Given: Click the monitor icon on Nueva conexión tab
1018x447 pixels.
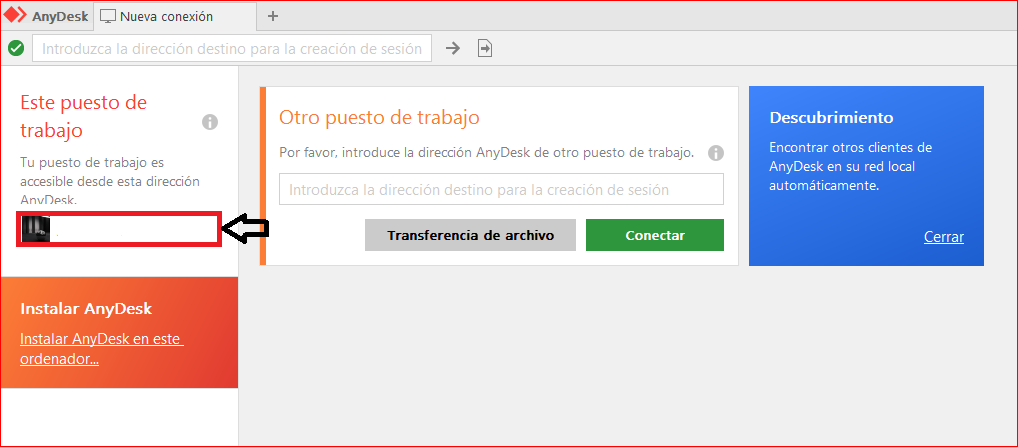Looking at the screenshot, I should click(108, 16).
